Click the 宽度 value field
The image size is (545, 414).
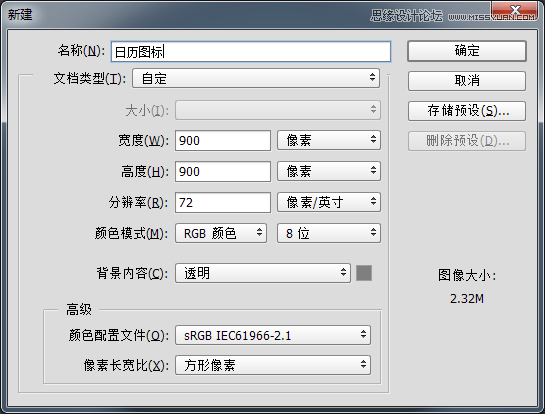[223, 141]
